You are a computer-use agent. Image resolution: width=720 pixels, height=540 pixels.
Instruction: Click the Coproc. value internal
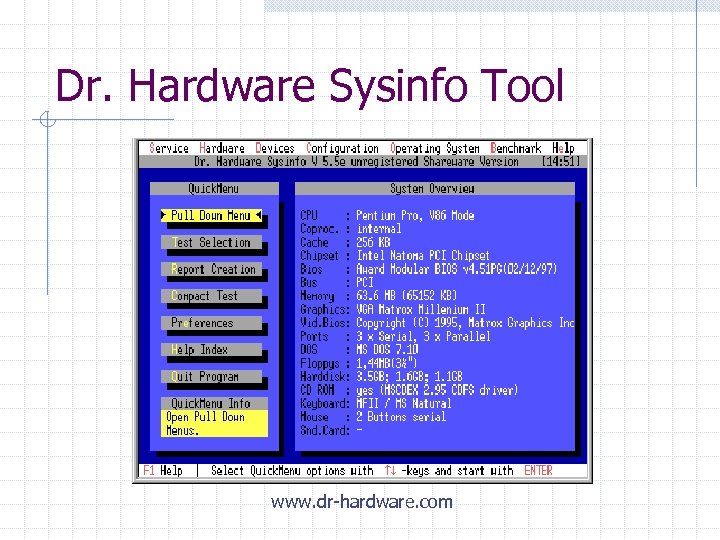pos(379,229)
